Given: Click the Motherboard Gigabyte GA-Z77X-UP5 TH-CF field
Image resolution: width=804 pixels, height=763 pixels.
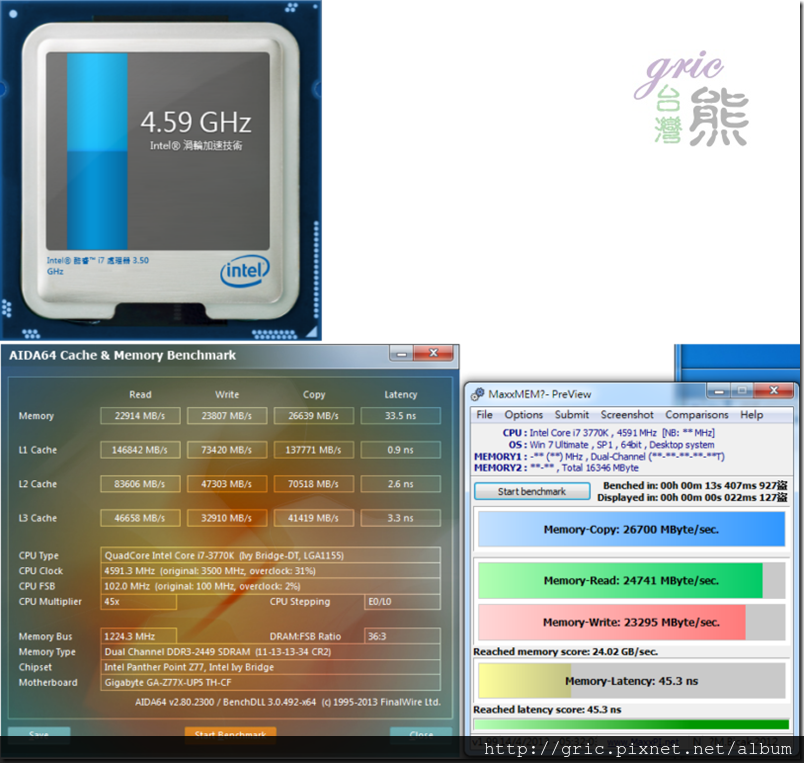Looking at the screenshot, I should 270,682.
